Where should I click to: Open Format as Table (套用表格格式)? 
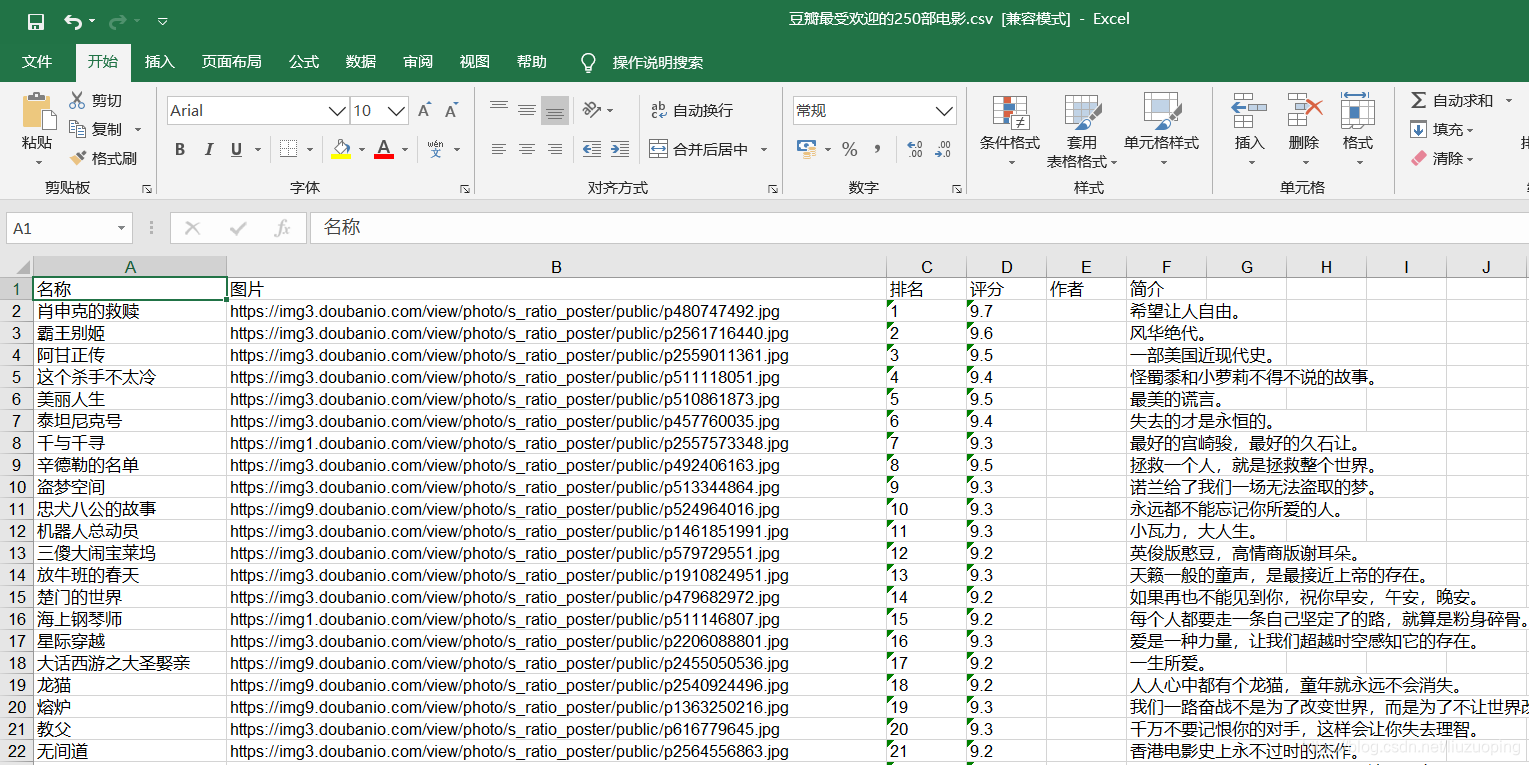click(1082, 132)
